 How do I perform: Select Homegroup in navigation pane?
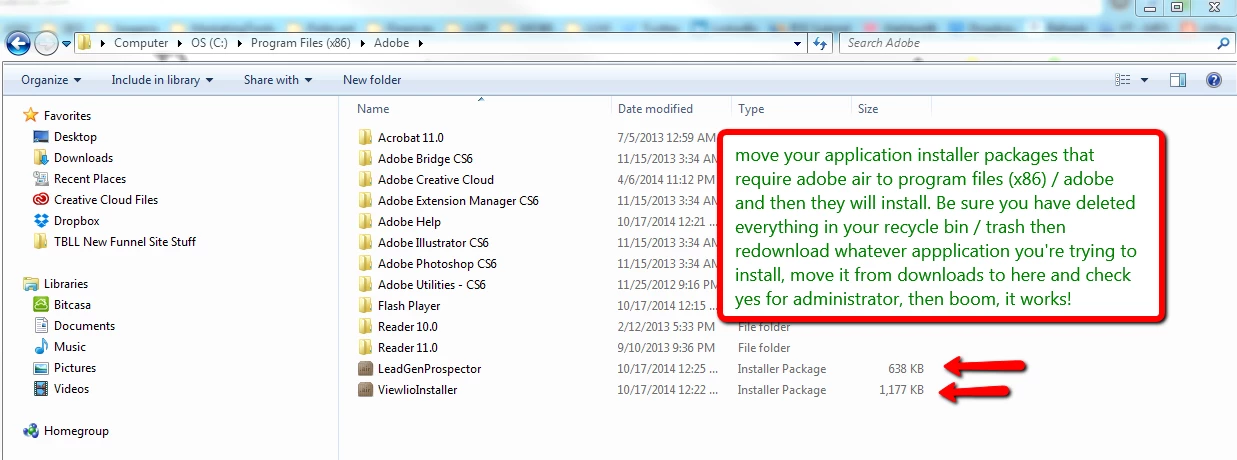click(76, 431)
